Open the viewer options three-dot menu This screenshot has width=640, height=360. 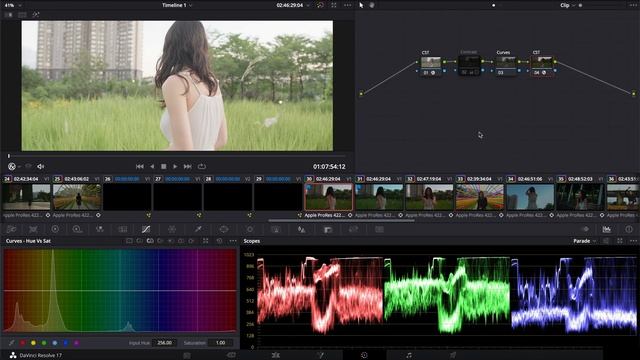pyautogui.click(x=348, y=5)
